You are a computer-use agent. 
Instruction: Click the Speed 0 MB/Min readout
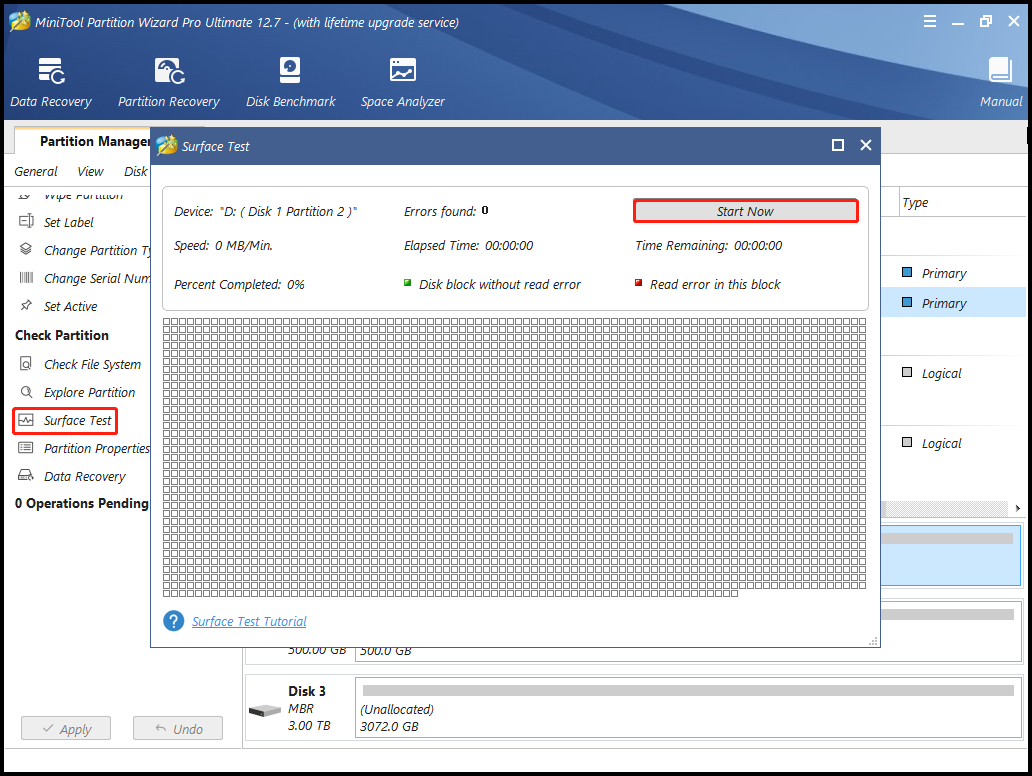click(x=223, y=246)
